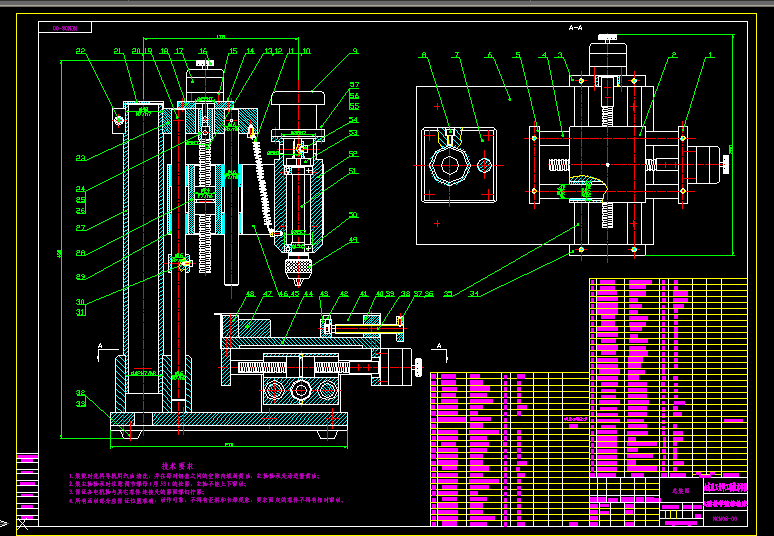774x536 pixels.
Task: Select part number label 55
Action: (354, 106)
